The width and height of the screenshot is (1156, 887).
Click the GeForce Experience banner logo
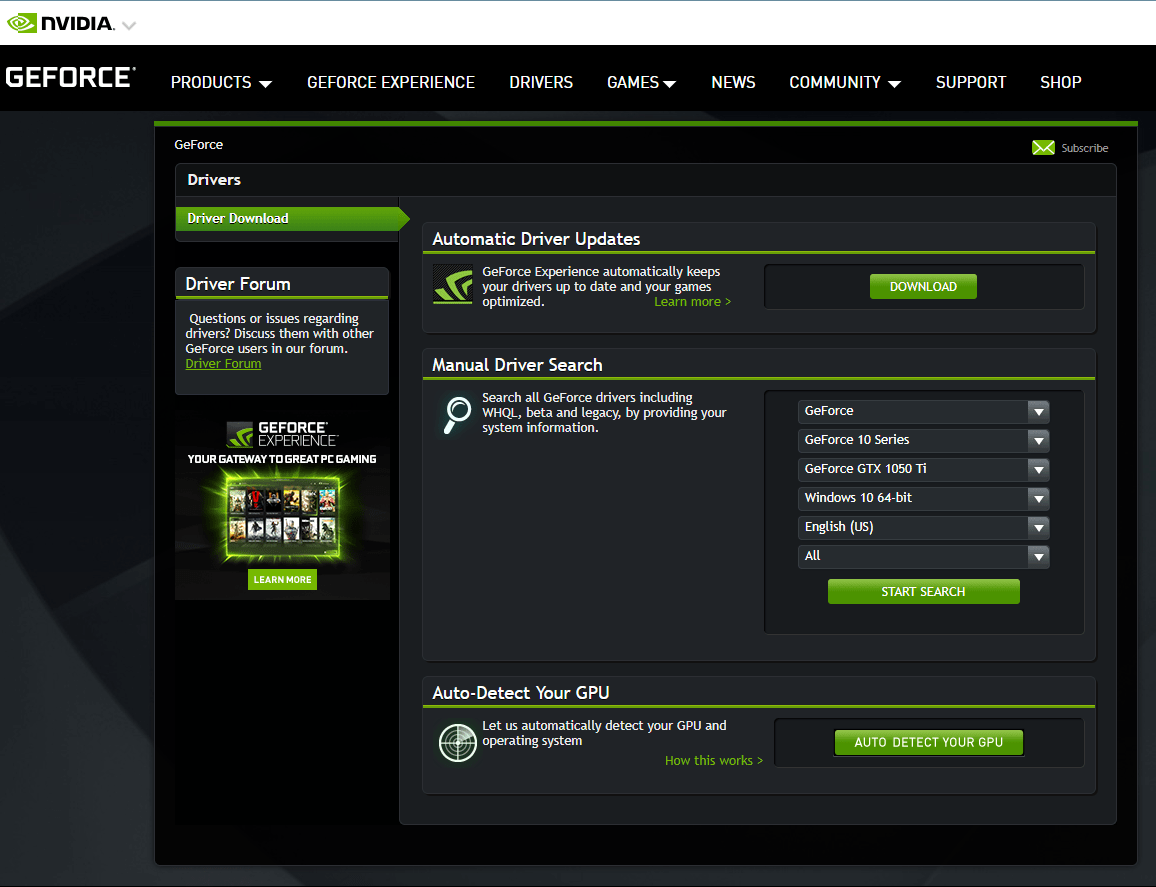tap(282, 434)
